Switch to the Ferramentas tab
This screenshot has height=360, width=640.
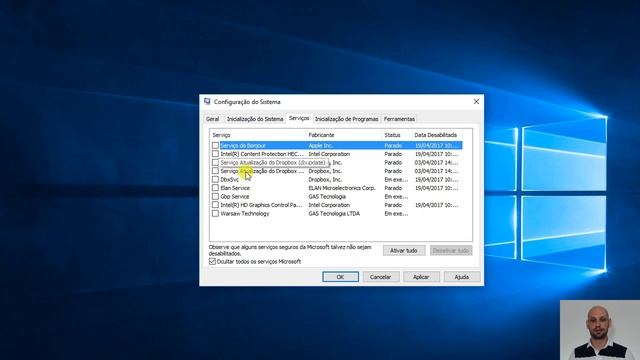point(399,119)
